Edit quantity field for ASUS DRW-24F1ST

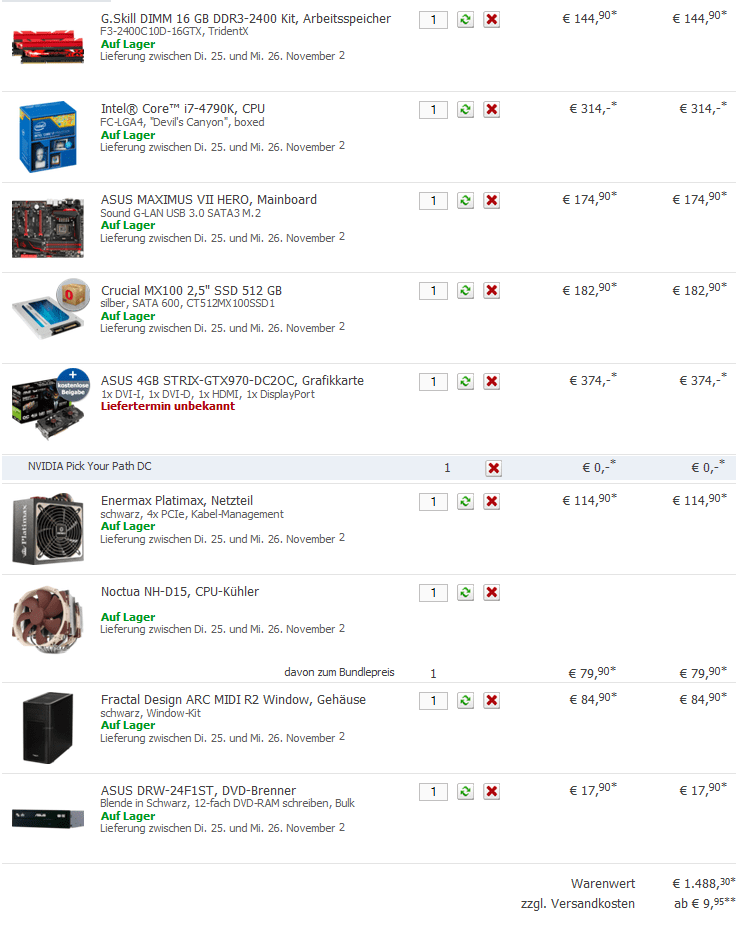[434, 791]
